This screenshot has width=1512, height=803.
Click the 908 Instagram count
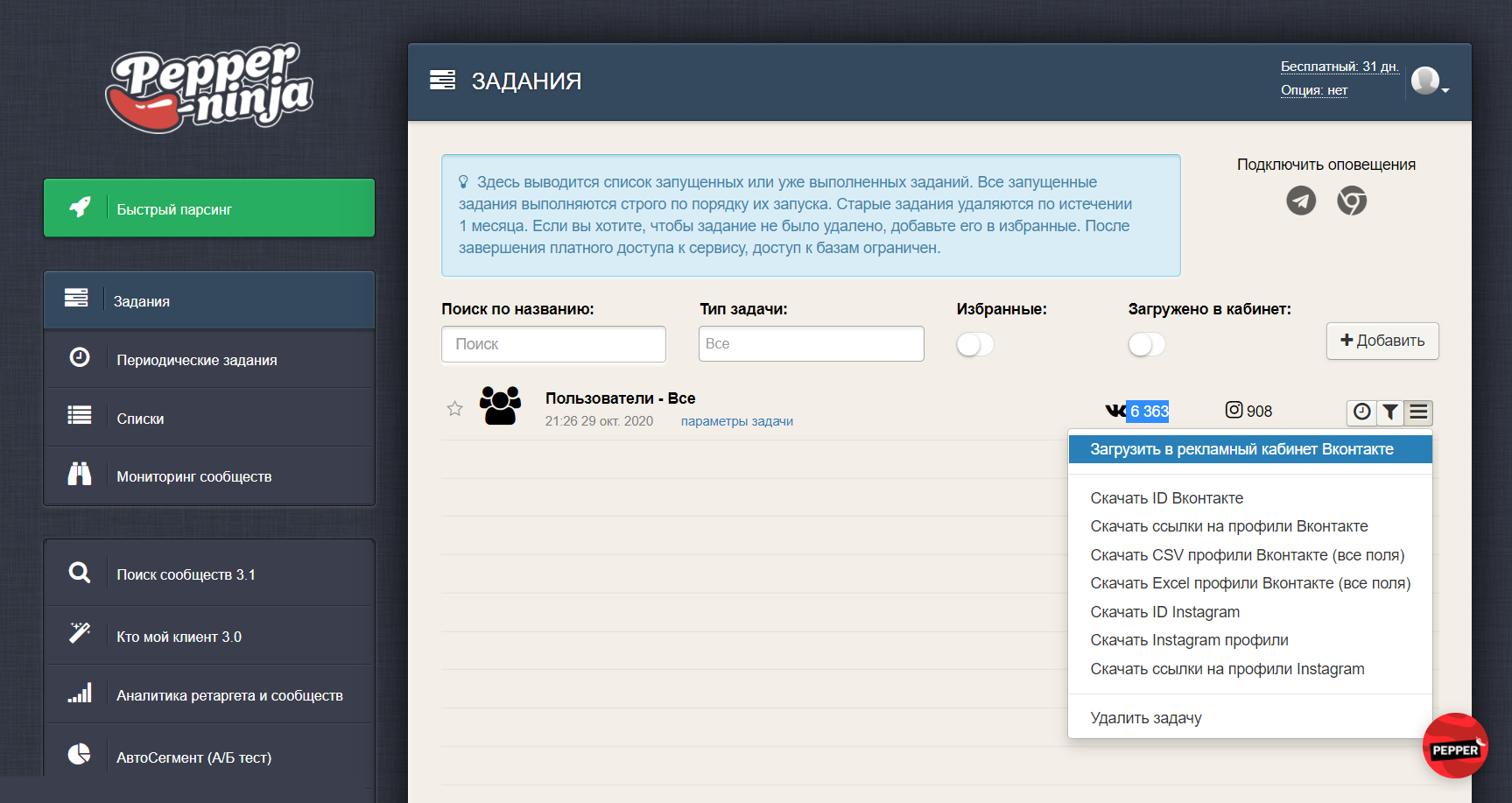(1259, 412)
